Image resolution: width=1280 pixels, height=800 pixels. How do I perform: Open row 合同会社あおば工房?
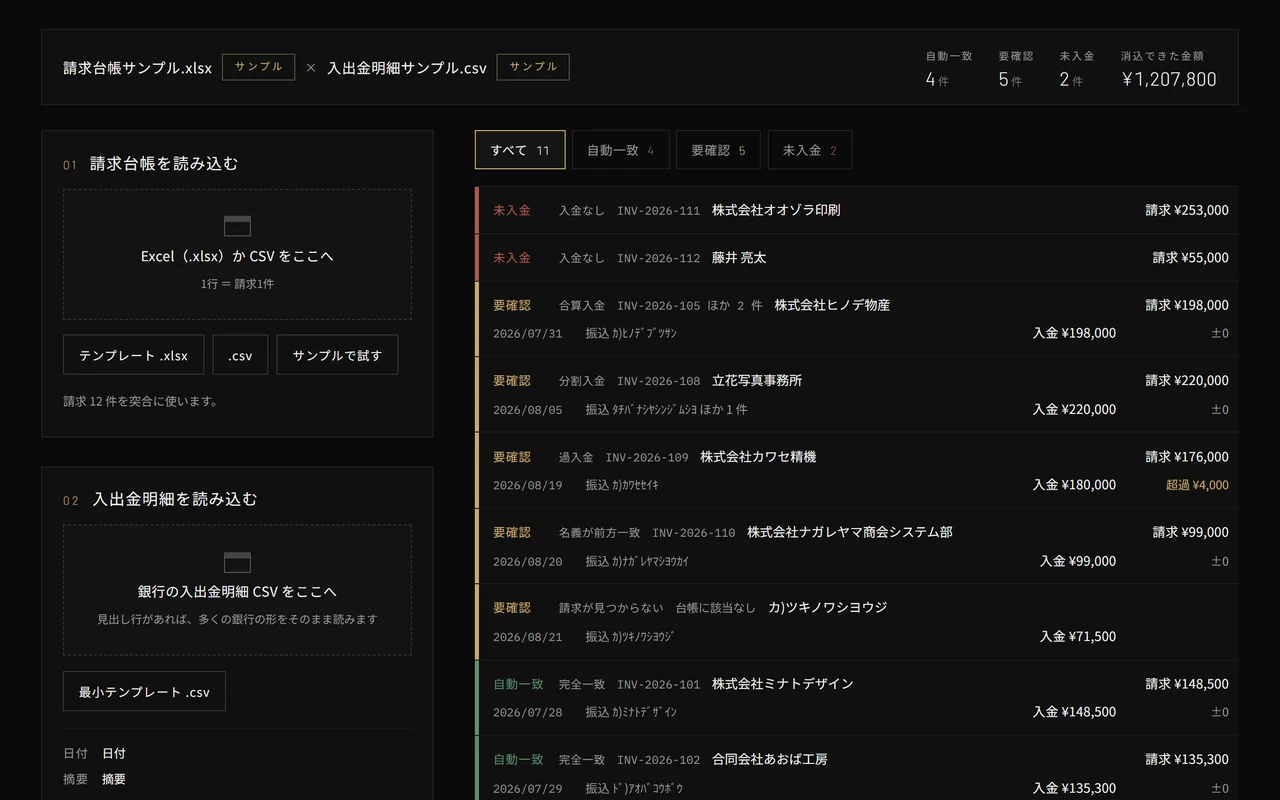[x=856, y=768]
